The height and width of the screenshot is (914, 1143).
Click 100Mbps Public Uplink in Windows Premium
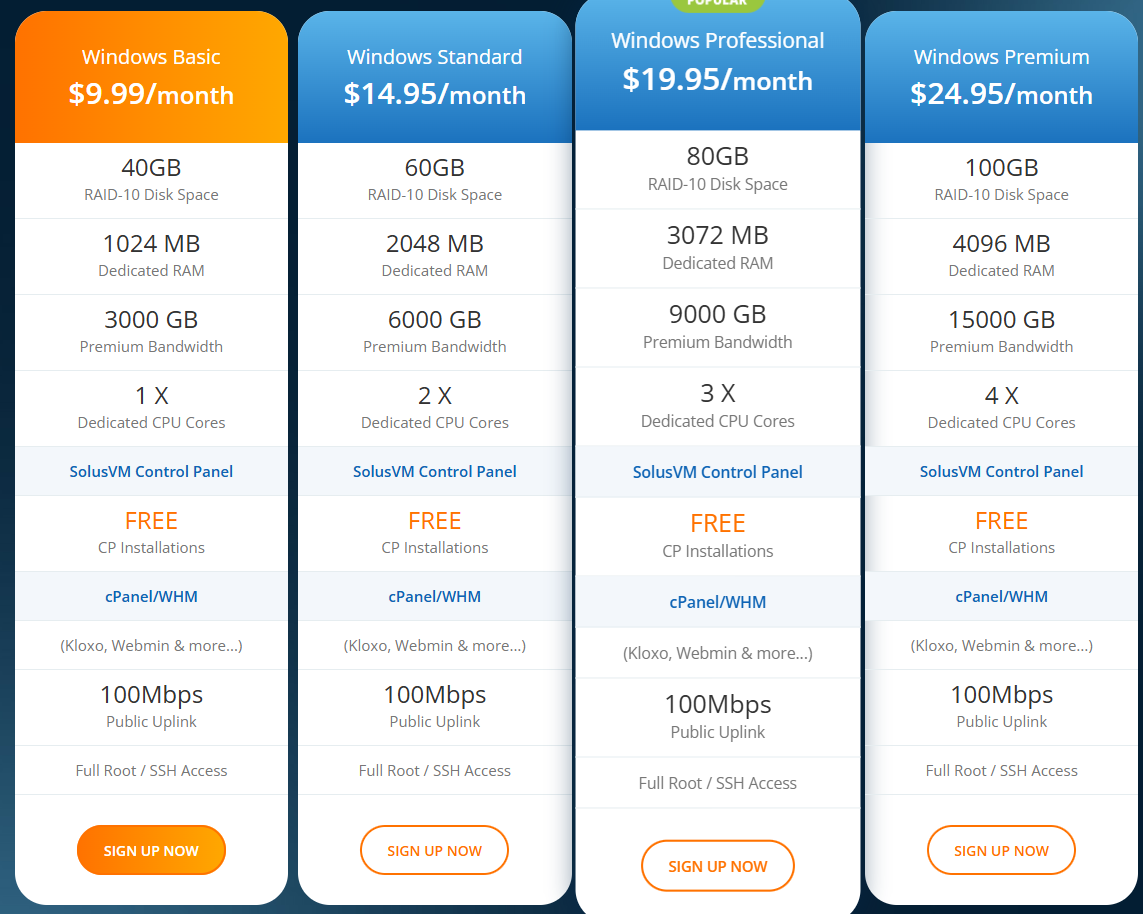pos(1002,706)
